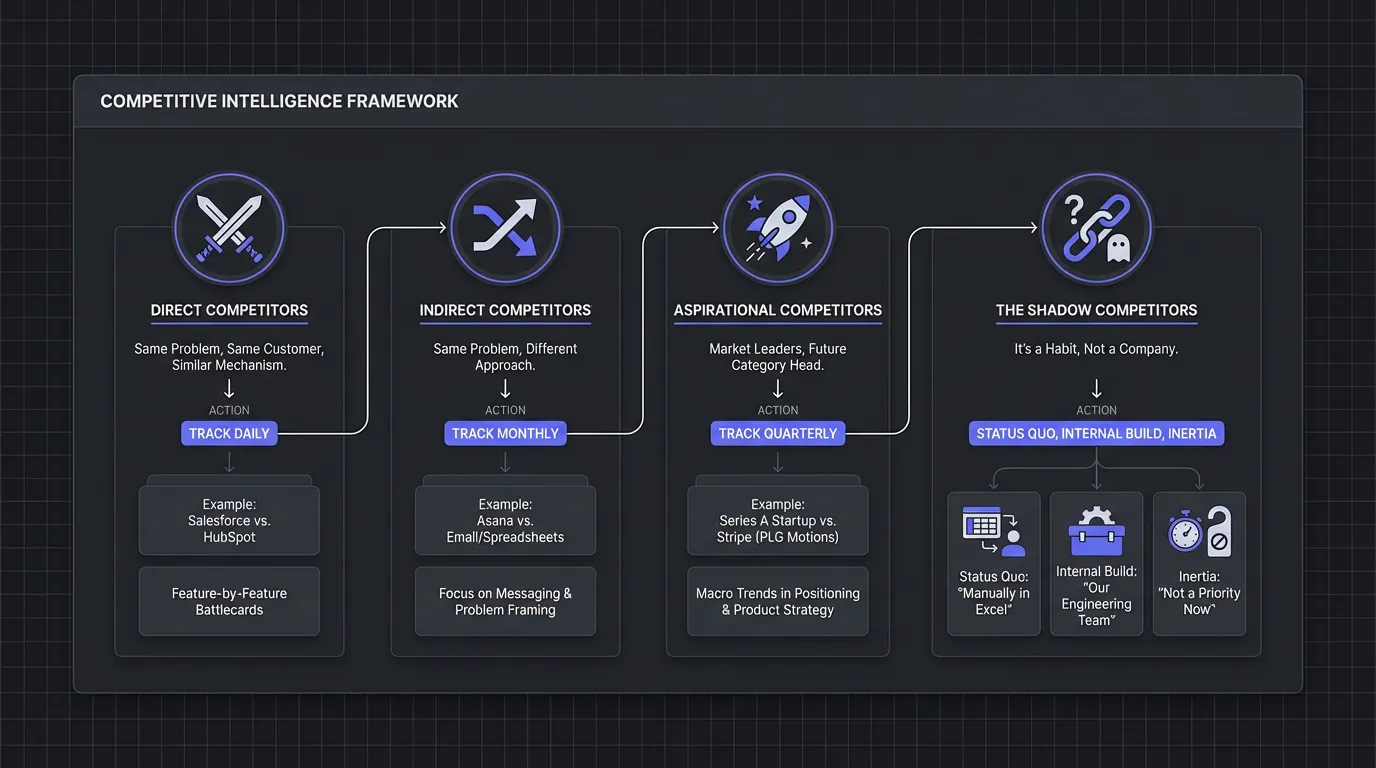Select Macro Trends in Positioning card
Viewport: 1376px width, 768px height.
778,601
